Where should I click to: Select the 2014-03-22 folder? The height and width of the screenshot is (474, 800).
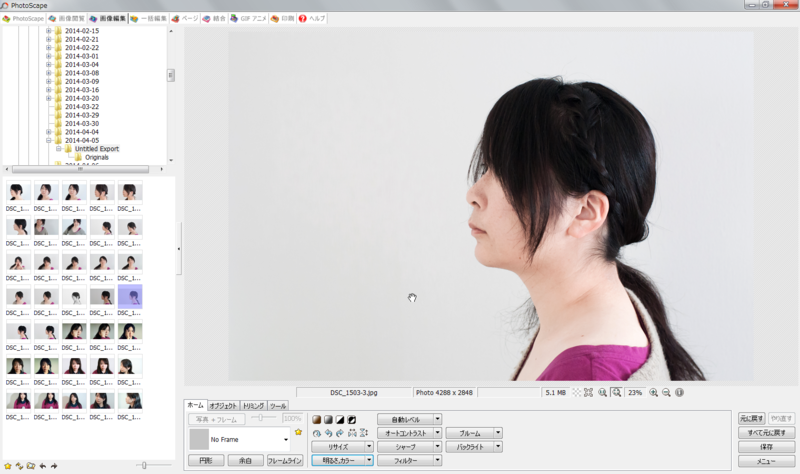tap(82, 107)
